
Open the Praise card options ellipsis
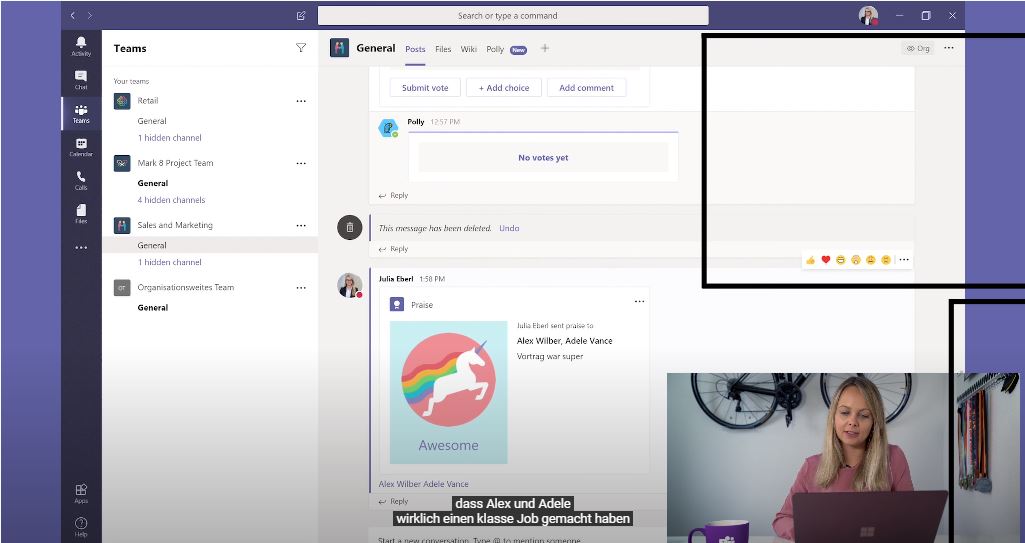(639, 301)
